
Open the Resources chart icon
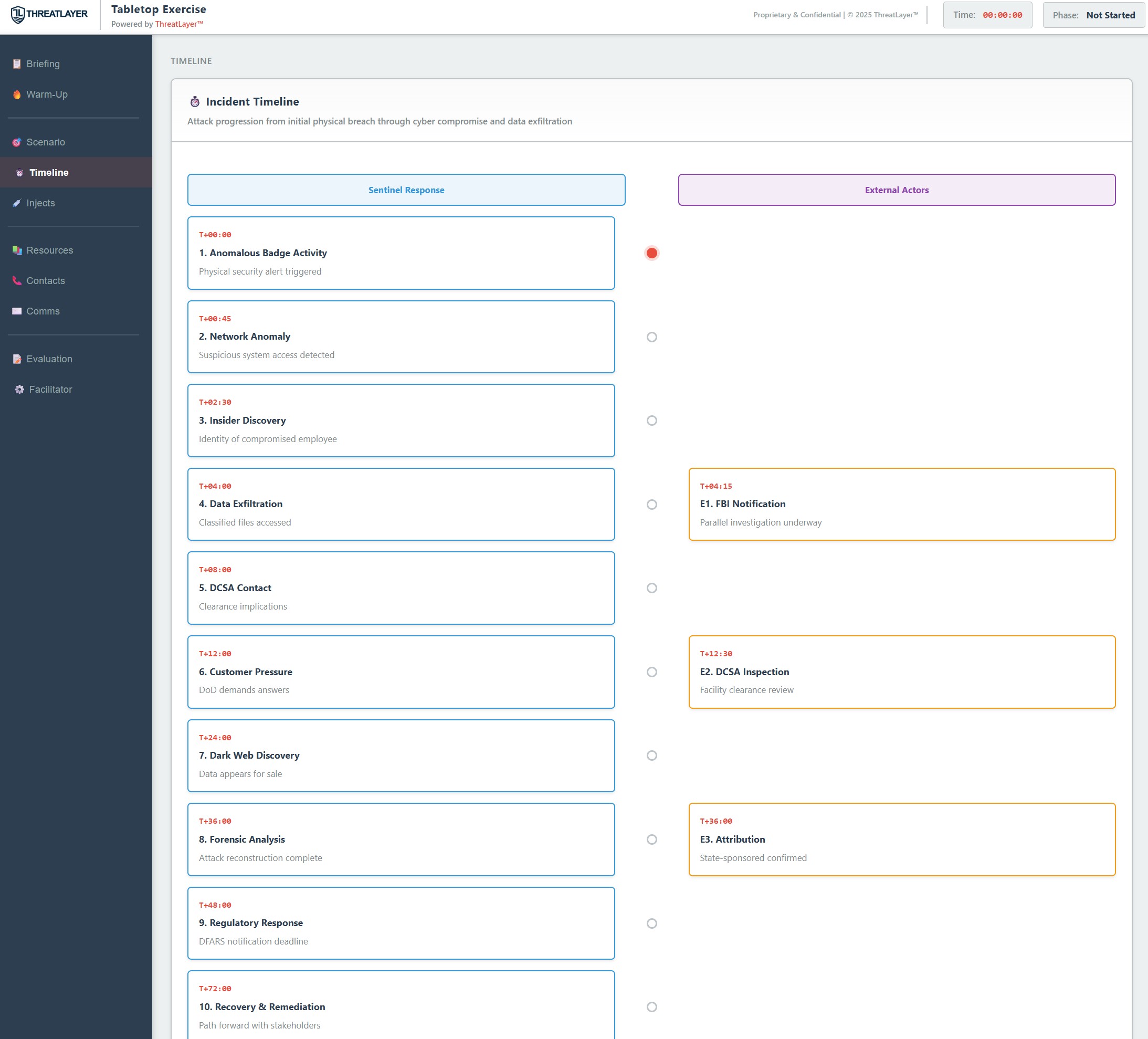tap(18, 250)
